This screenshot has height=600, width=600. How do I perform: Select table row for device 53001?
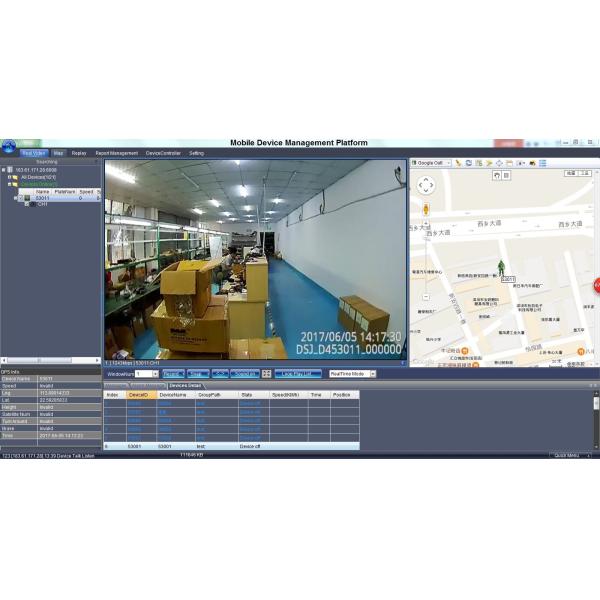coord(232,447)
